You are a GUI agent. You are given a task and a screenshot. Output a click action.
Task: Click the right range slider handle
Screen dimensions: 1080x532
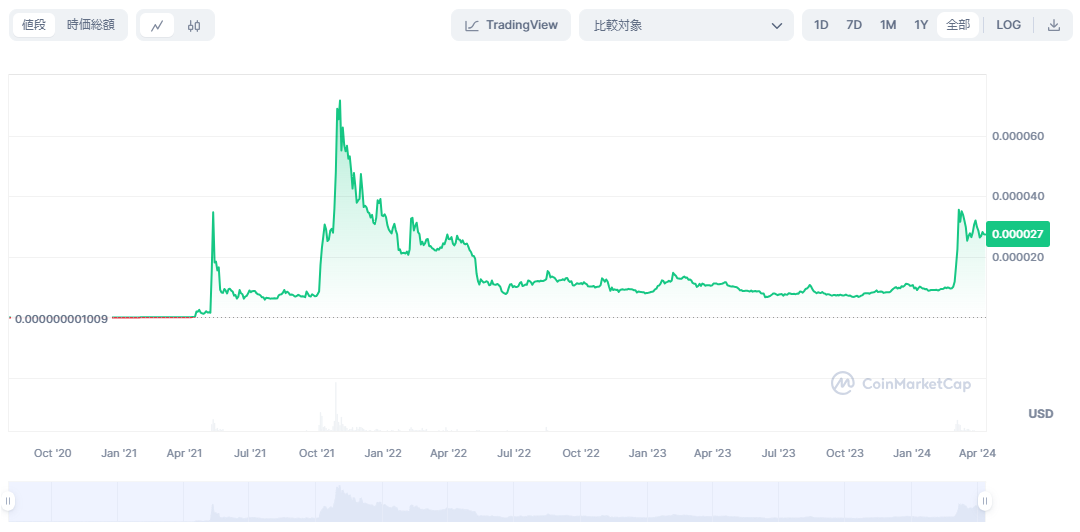coord(984,501)
